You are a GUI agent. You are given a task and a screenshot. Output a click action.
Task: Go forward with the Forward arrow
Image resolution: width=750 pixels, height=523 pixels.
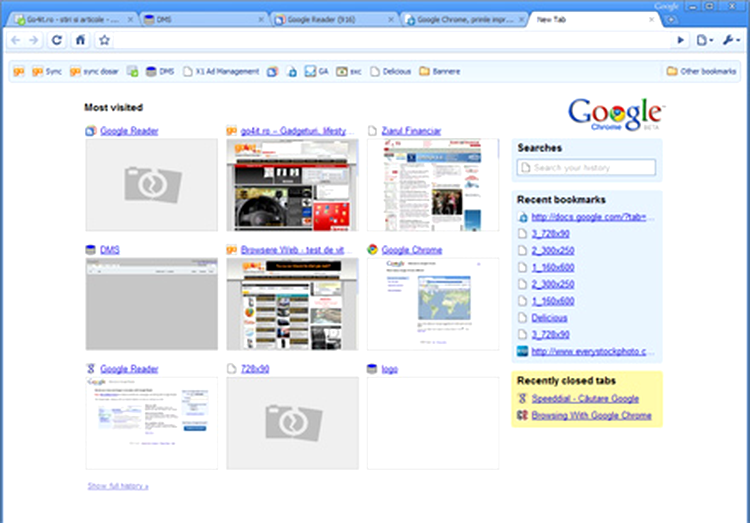pos(33,40)
